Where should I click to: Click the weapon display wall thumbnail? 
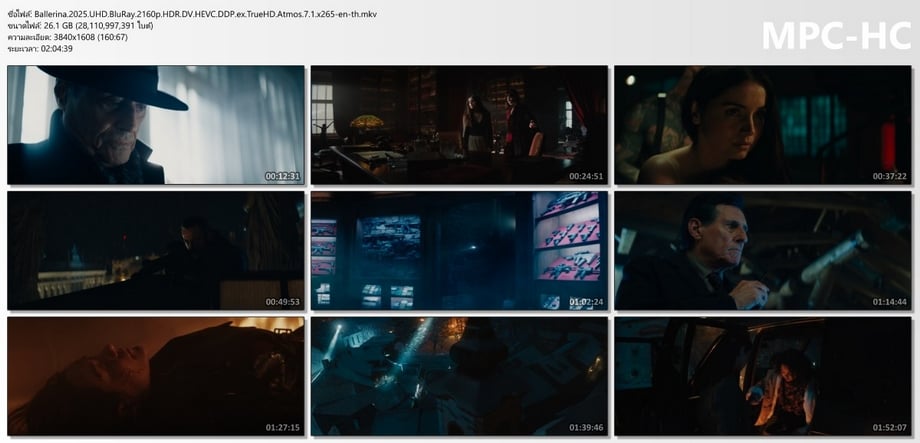tap(459, 250)
